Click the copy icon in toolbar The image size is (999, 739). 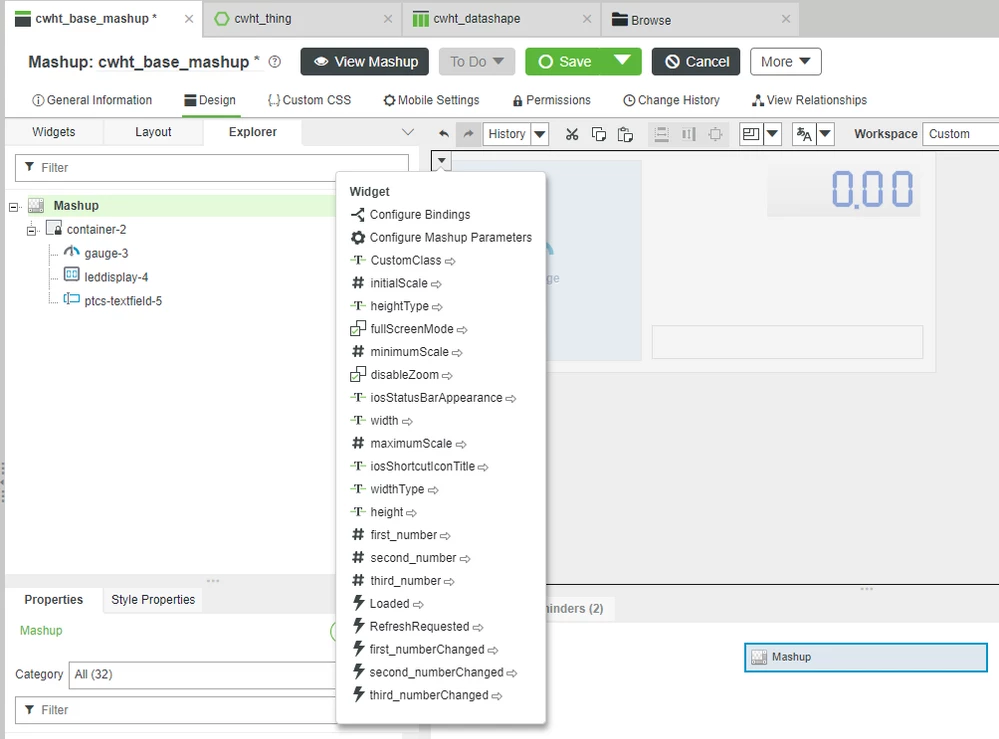point(599,134)
